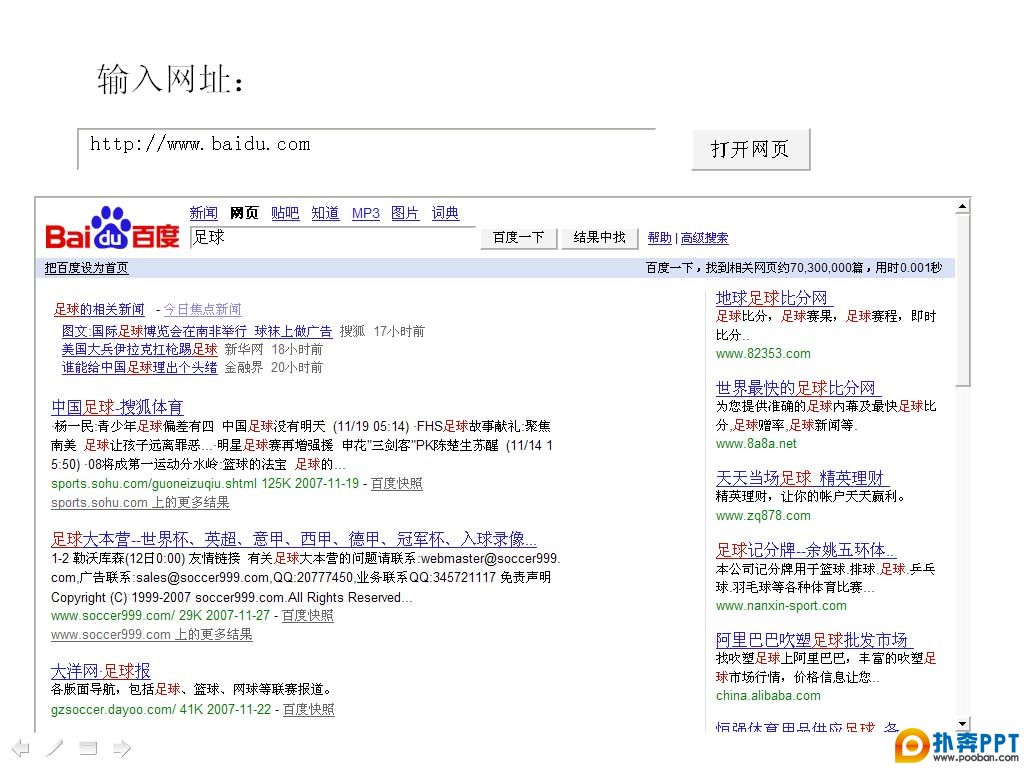The image size is (1024, 768).
Task: Click the Baidu paw logo
Action: [112, 228]
